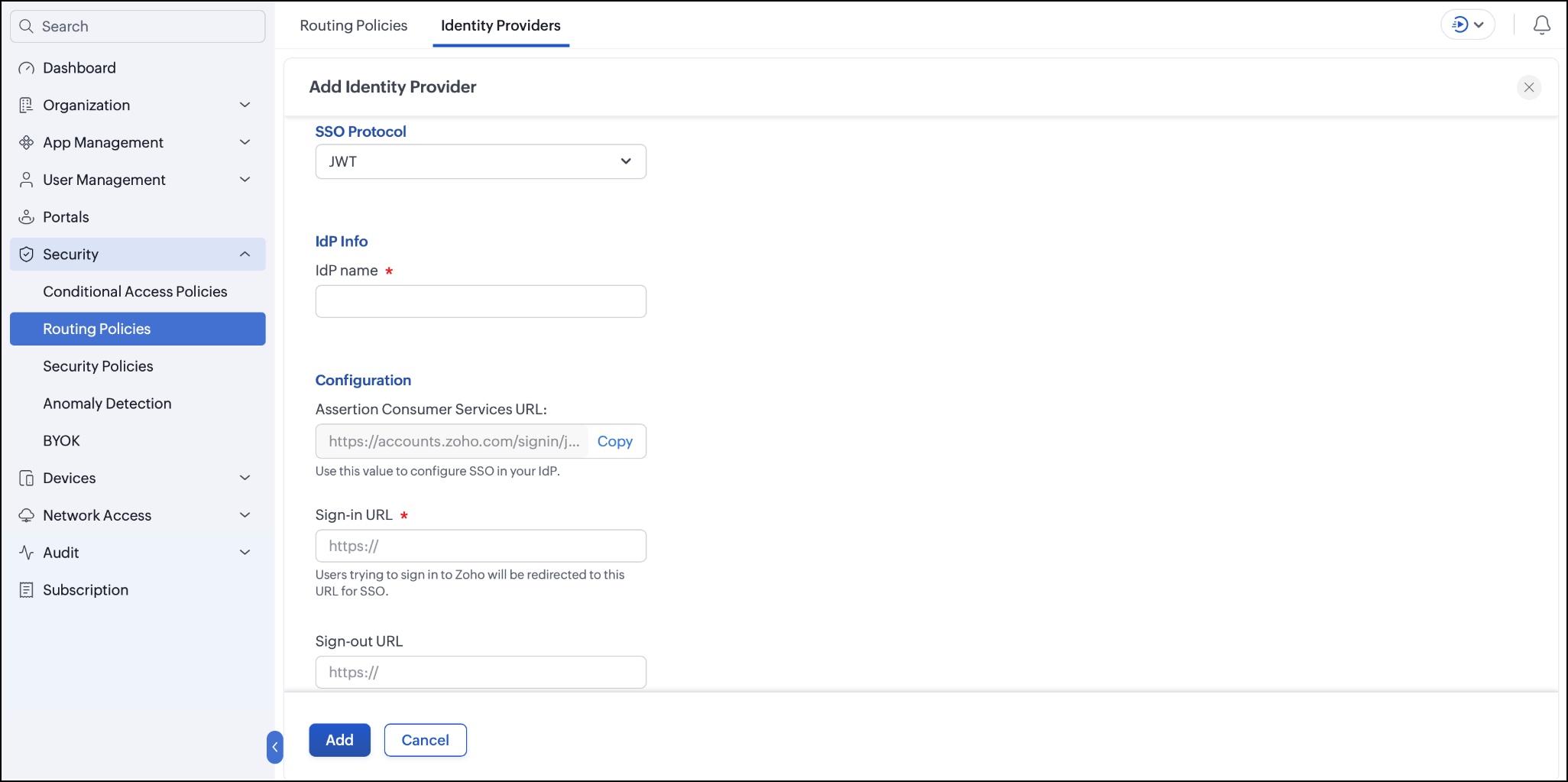Click the Subscription document icon
The width and height of the screenshot is (1568, 782).
click(26, 590)
